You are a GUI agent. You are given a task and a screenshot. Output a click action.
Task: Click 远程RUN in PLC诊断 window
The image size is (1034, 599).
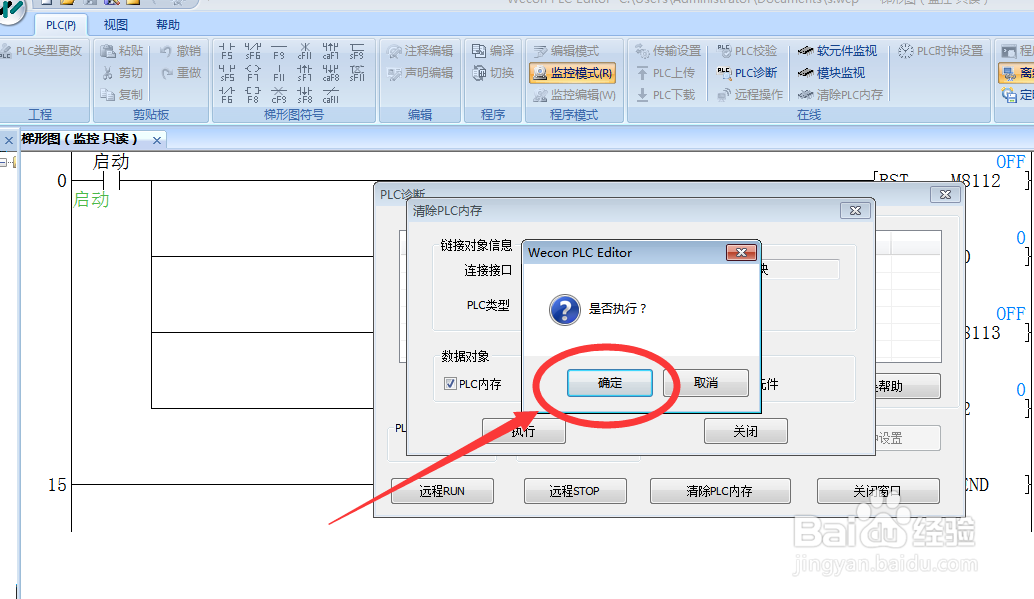point(442,491)
